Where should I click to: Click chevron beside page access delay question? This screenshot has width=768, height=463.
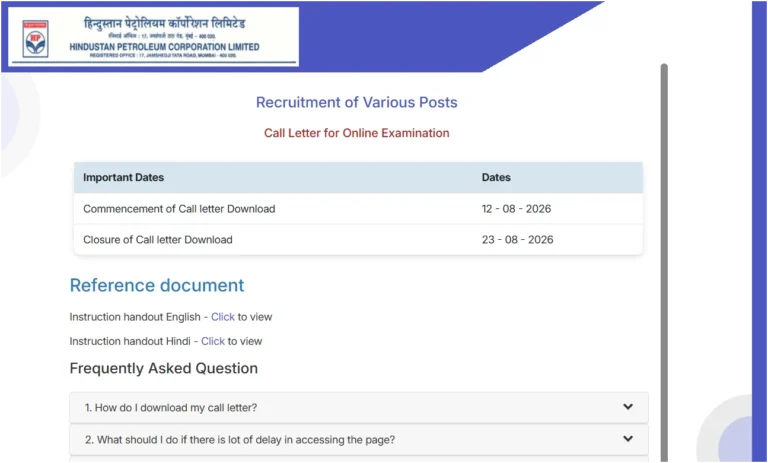[628, 439]
